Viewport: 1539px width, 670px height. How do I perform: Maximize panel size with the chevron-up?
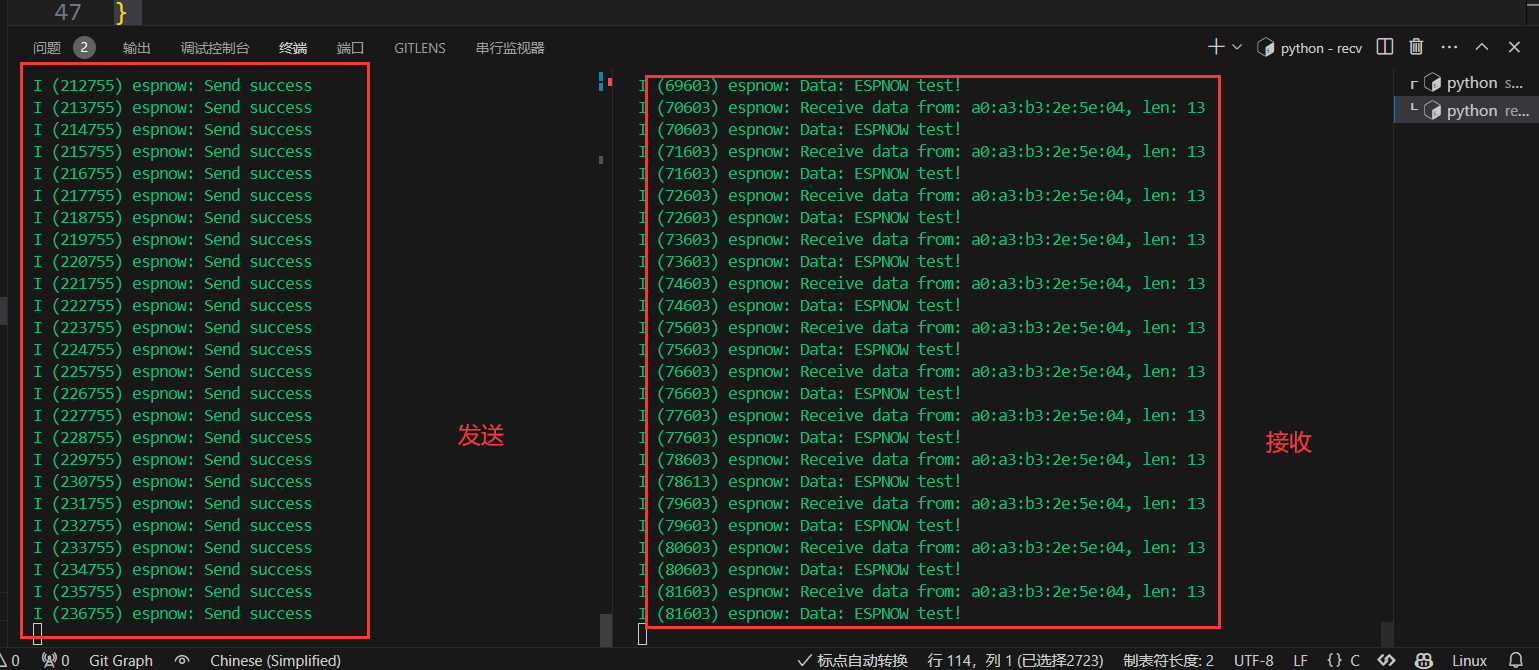coord(1482,47)
